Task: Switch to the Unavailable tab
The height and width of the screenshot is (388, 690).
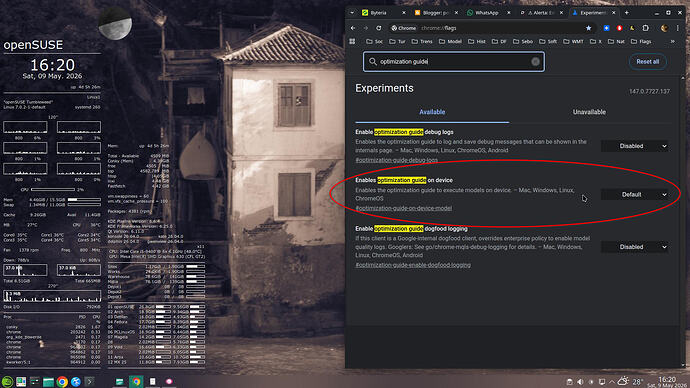Action: [589, 112]
